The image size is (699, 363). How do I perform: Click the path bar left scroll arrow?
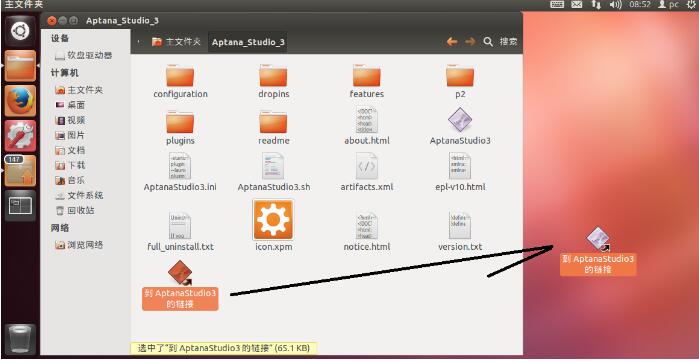pos(139,42)
